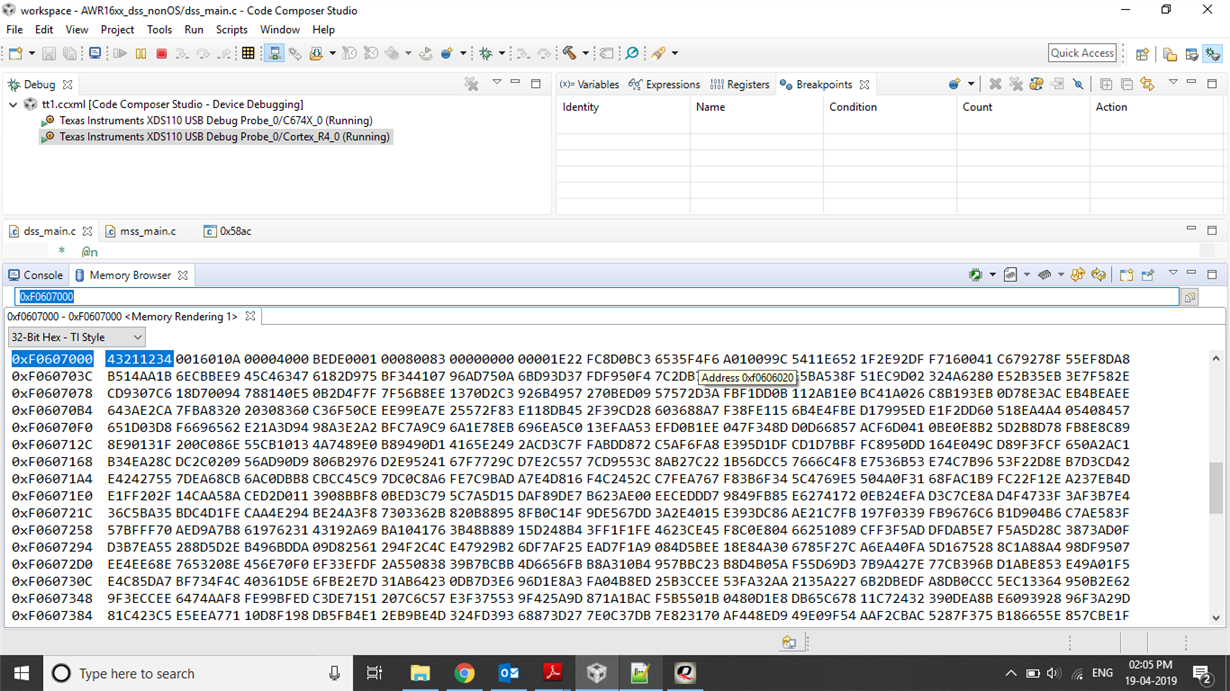
Task: Click Remove All Terminated in Debug view
Action: click(471, 84)
